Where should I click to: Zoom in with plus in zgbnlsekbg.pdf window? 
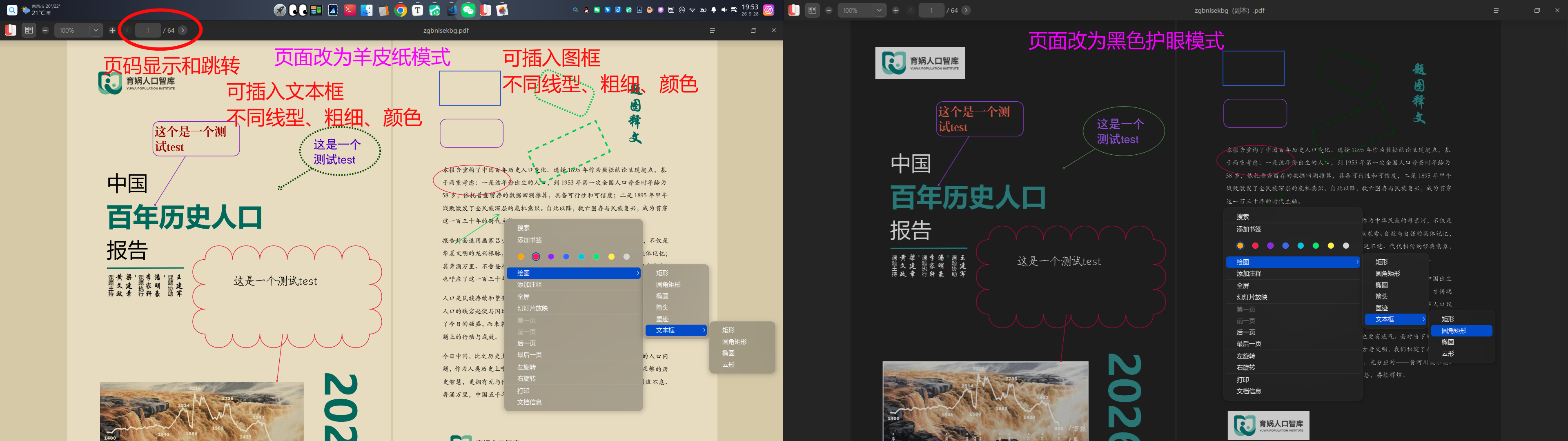(x=112, y=31)
